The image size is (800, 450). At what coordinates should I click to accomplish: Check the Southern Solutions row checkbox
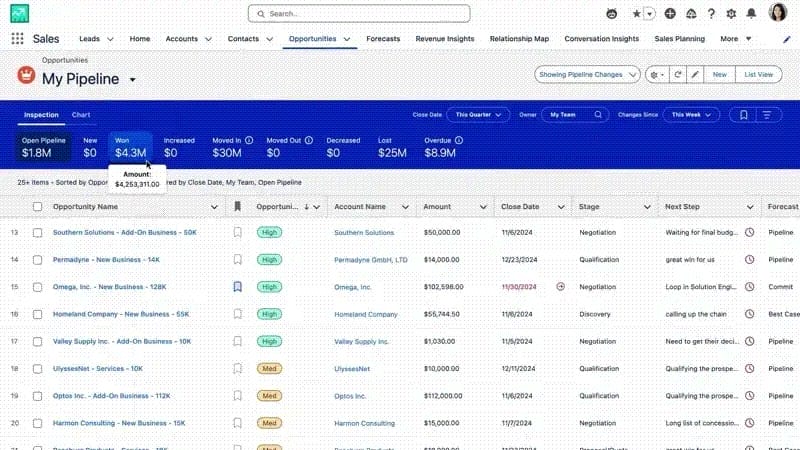tap(37, 233)
